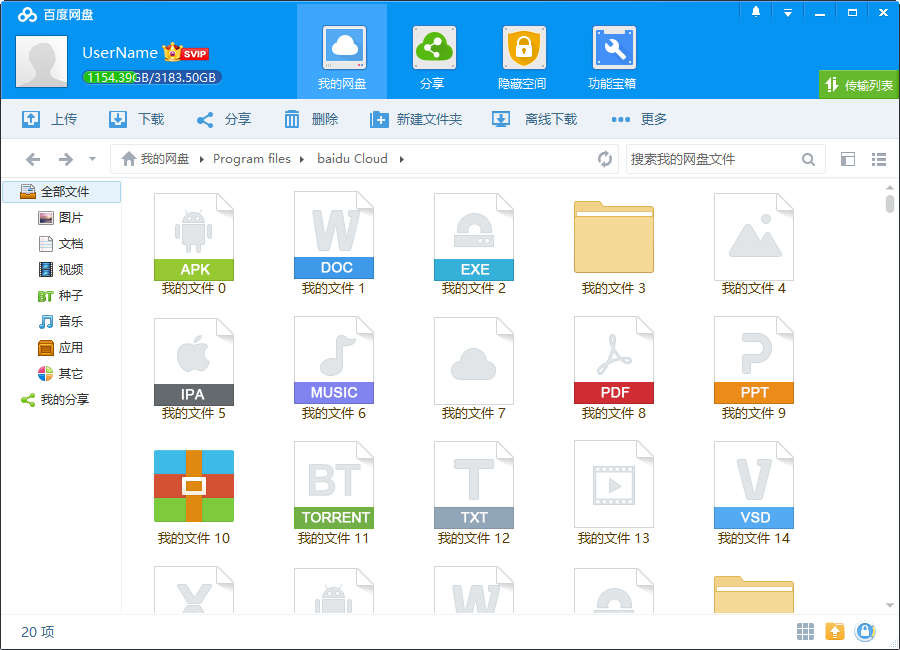The image size is (900, 650).
Task: Select the VSD file 我的文件 14
Action: [754, 494]
